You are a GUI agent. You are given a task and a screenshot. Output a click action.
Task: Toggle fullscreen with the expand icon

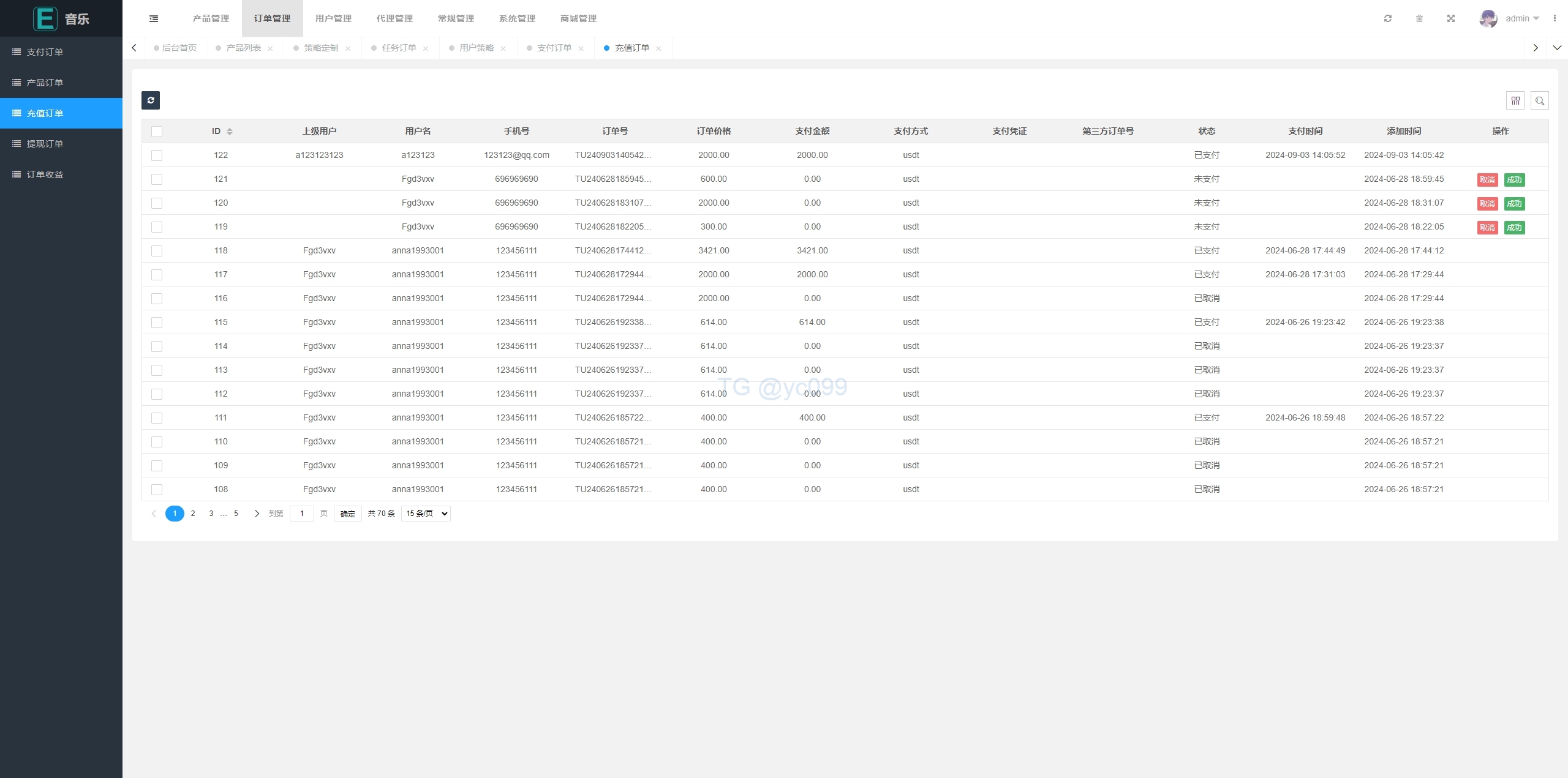(x=1451, y=18)
